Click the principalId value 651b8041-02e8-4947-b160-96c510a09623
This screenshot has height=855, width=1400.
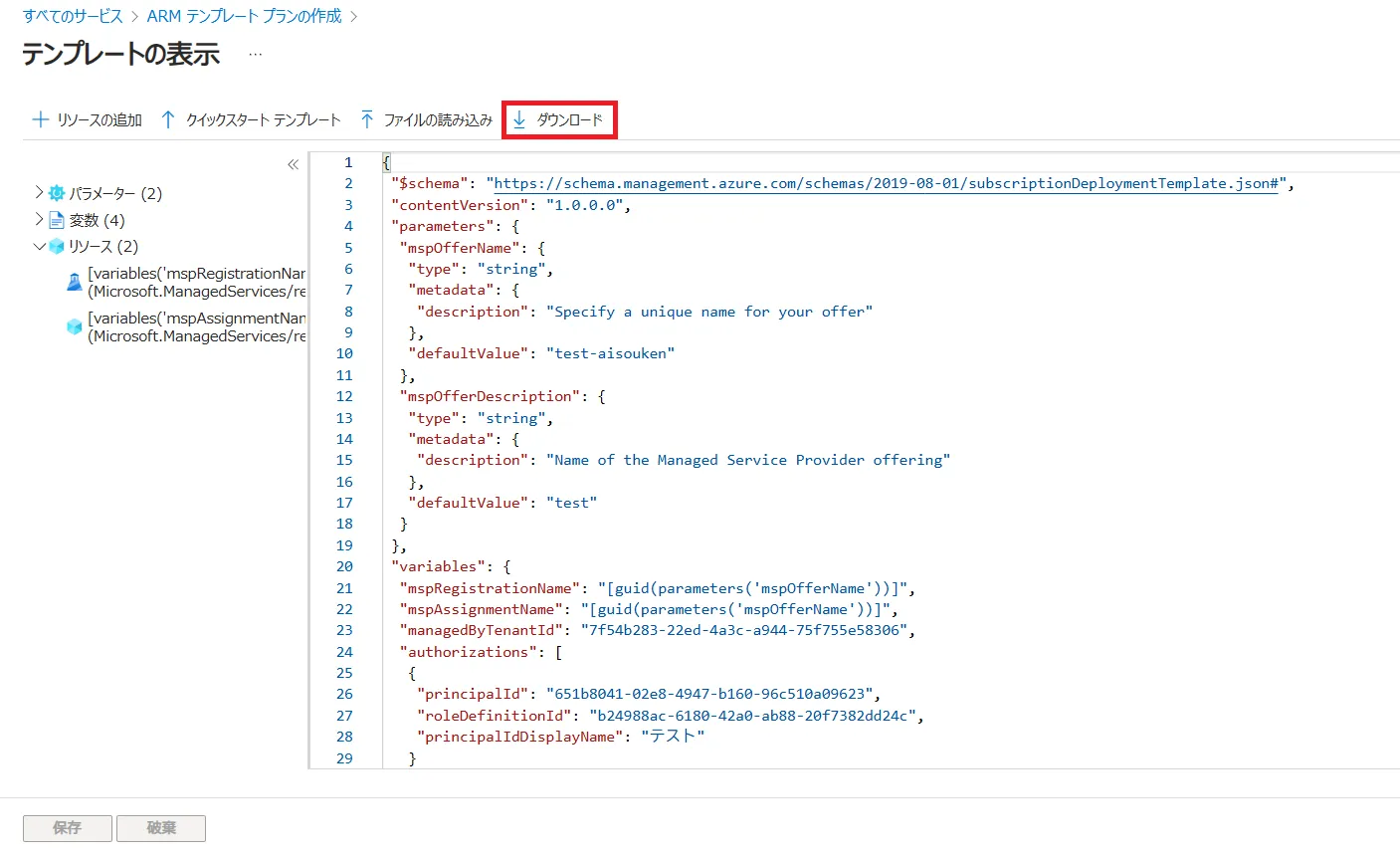pos(709,694)
